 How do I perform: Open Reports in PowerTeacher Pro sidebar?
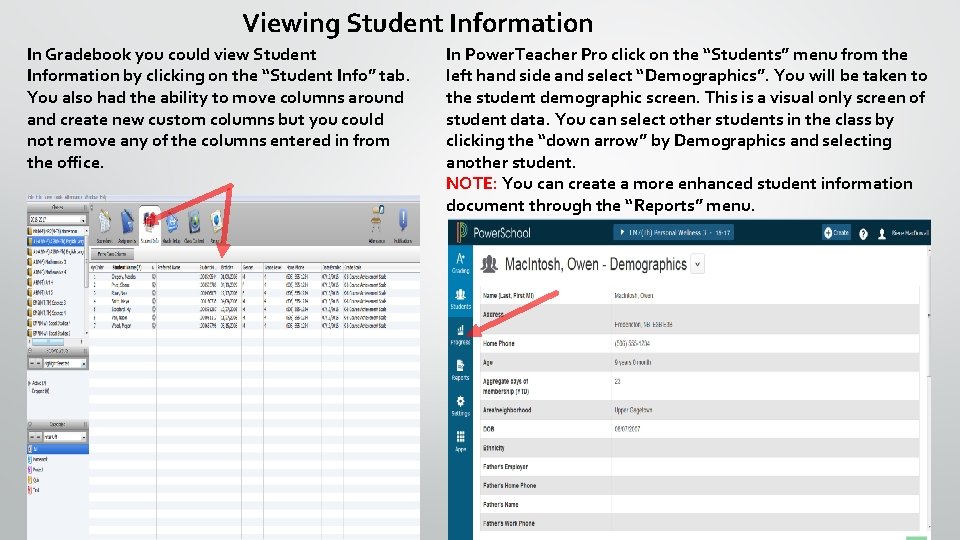(x=460, y=370)
